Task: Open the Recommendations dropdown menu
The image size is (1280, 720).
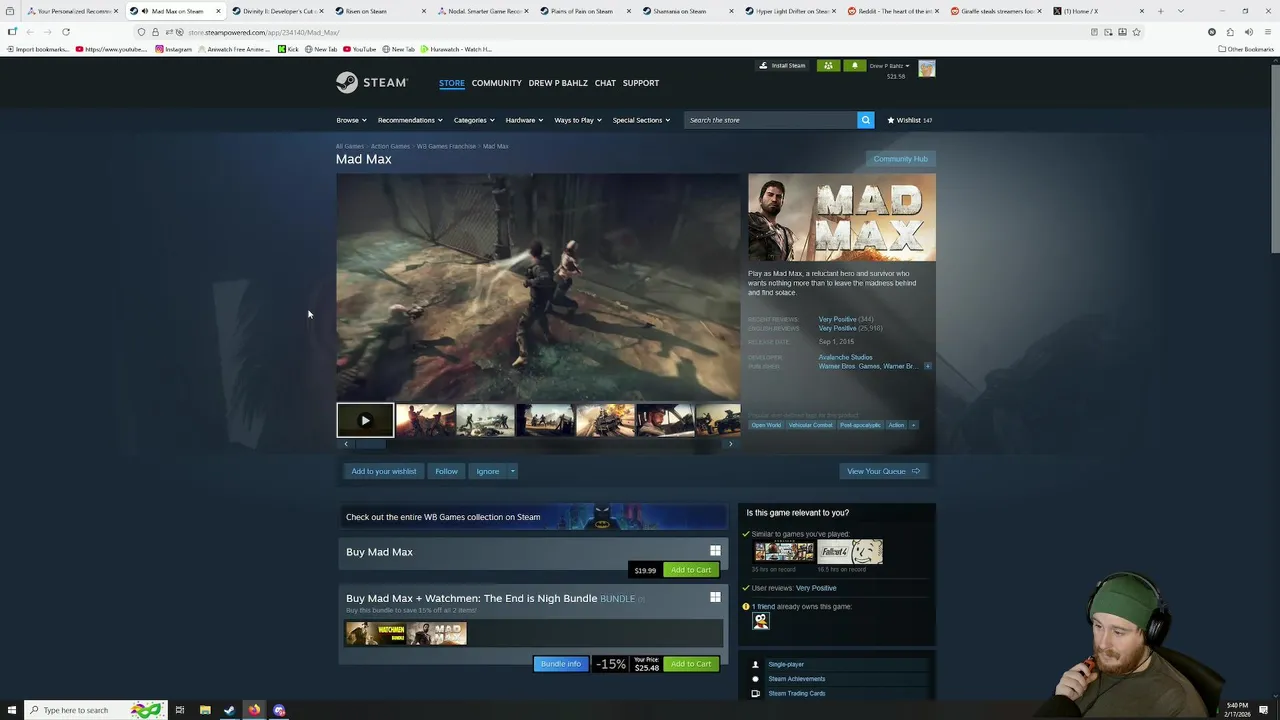Action: tap(410, 120)
